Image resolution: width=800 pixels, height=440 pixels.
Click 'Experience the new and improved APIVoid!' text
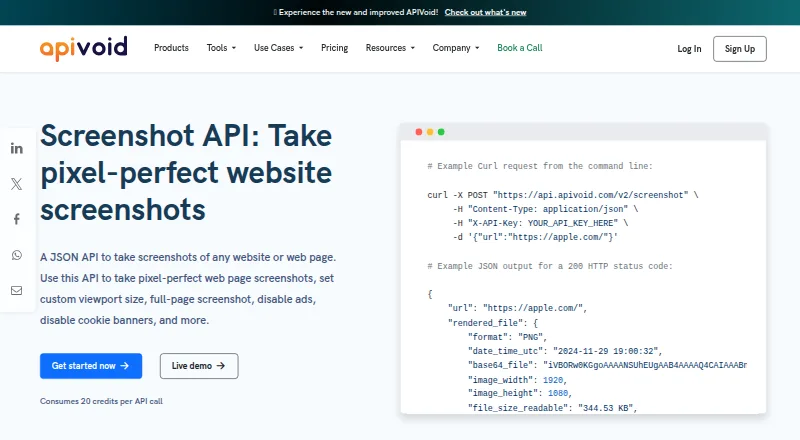(x=358, y=12)
